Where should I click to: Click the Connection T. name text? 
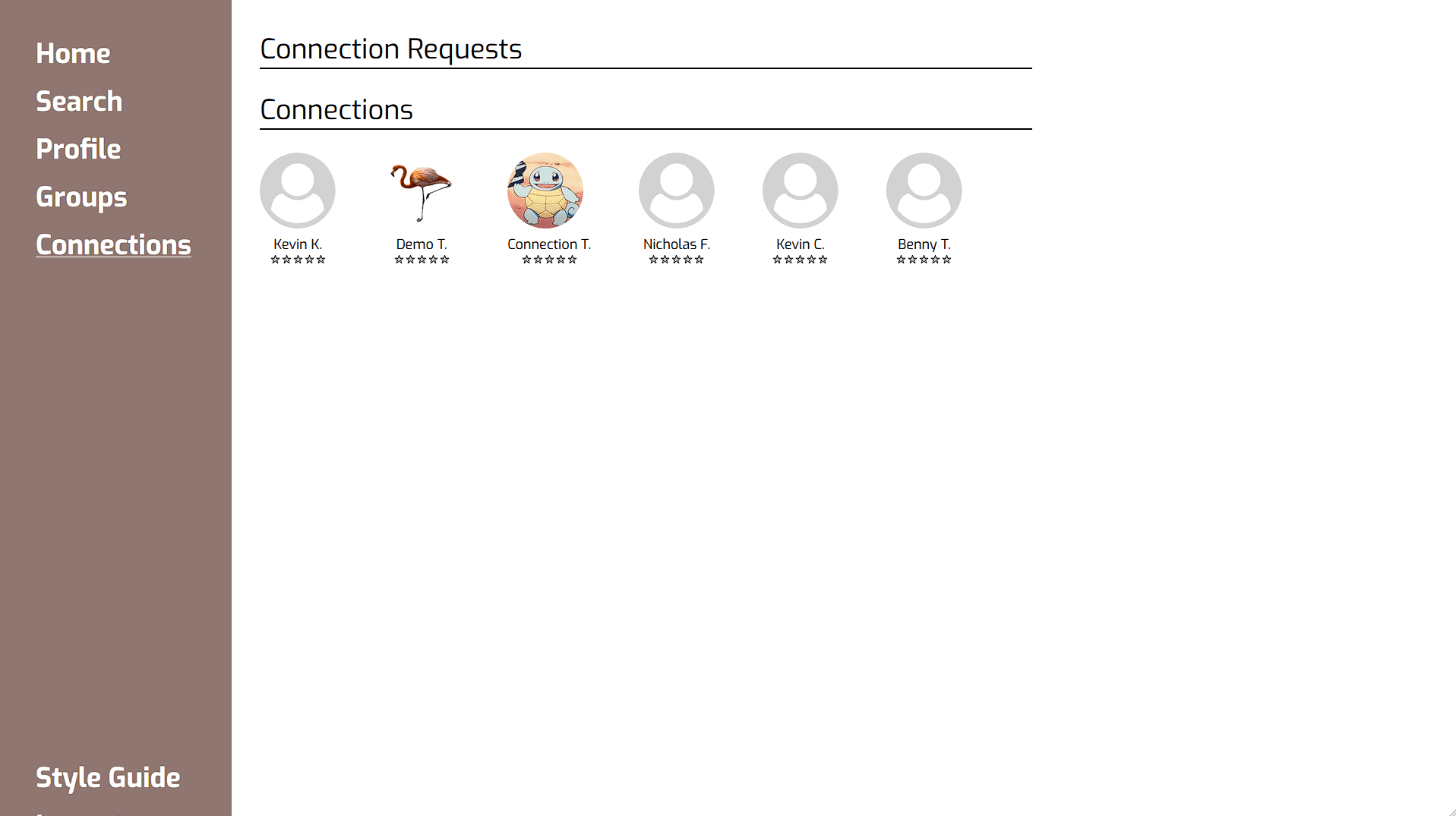[x=548, y=244]
